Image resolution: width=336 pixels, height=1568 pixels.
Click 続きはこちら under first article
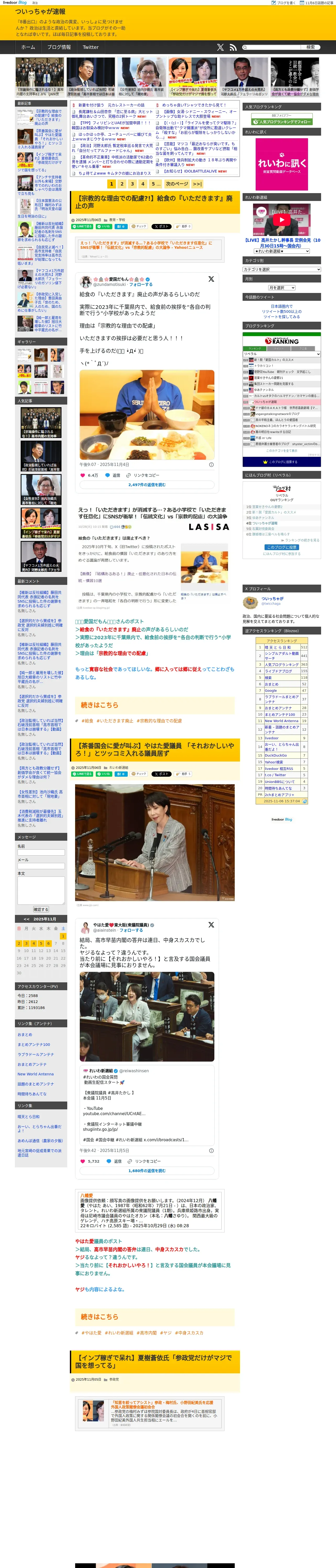point(100,705)
